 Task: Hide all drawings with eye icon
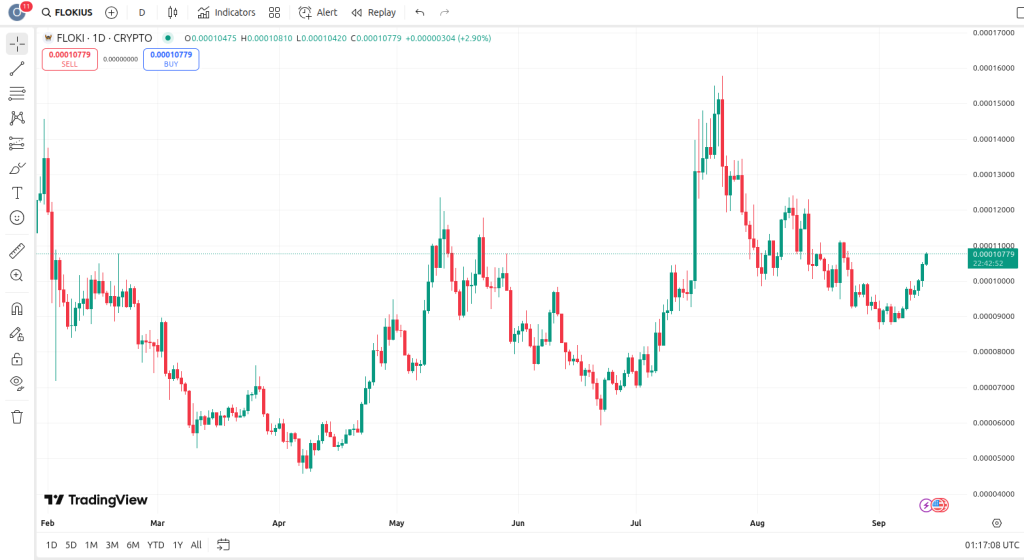pos(17,383)
